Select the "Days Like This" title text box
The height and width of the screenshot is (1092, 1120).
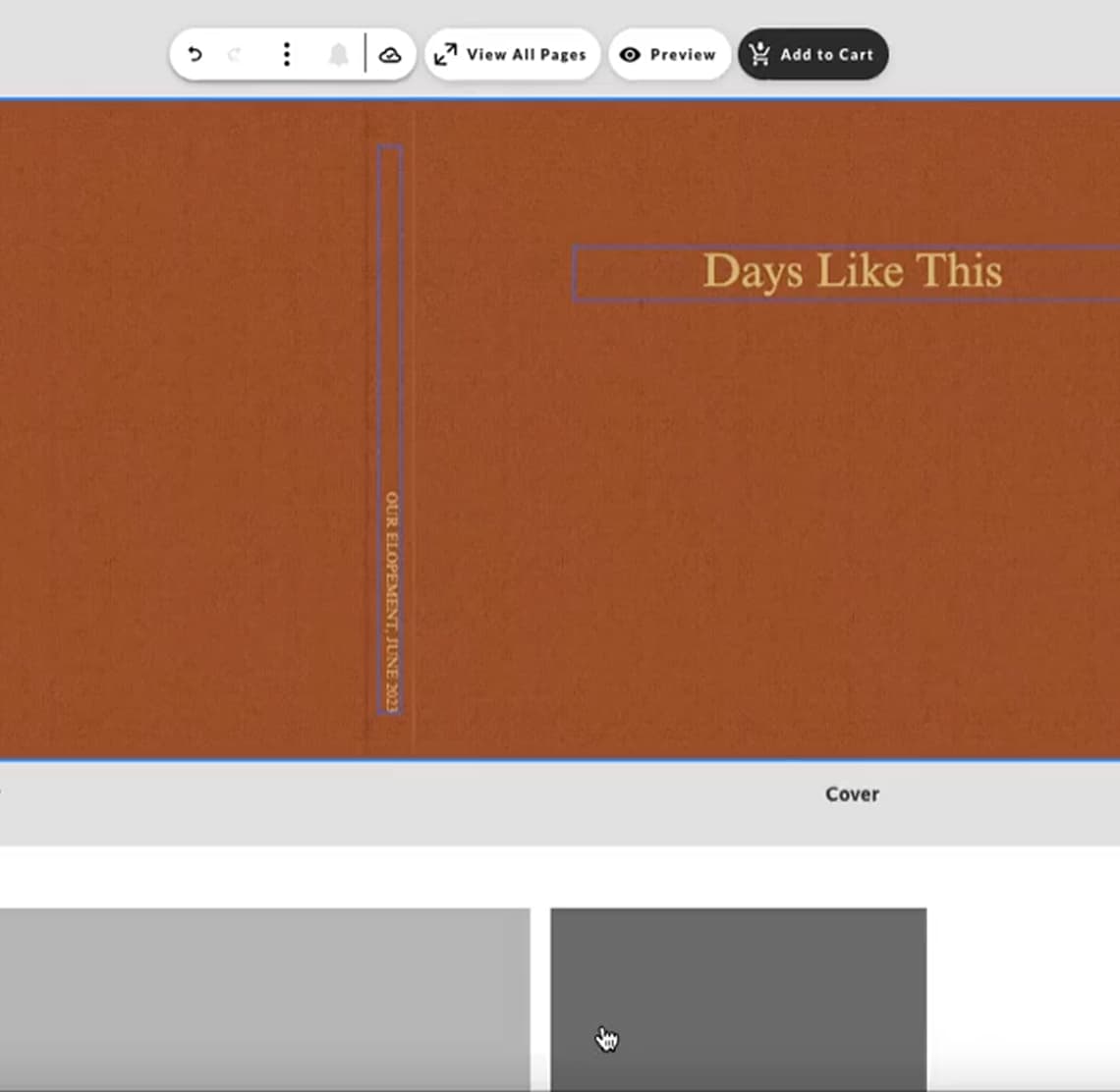(852, 272)
